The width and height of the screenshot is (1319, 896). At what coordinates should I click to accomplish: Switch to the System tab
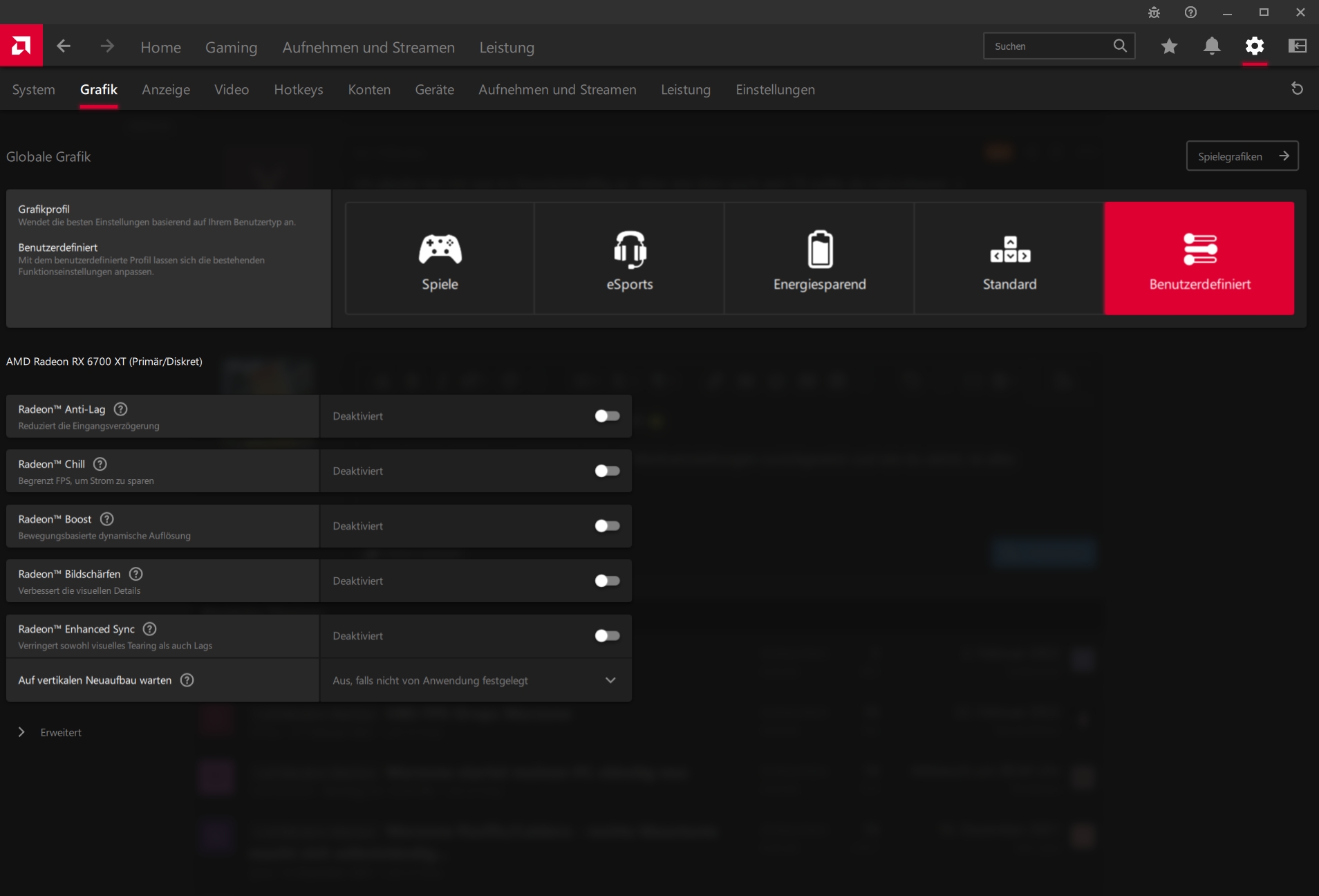33,89
